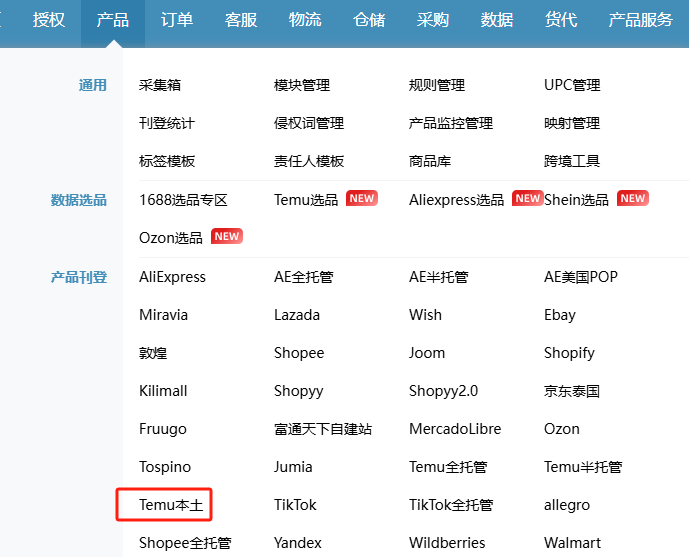Select Kilimall listing
Screen dimensions: 689x557
163,391
